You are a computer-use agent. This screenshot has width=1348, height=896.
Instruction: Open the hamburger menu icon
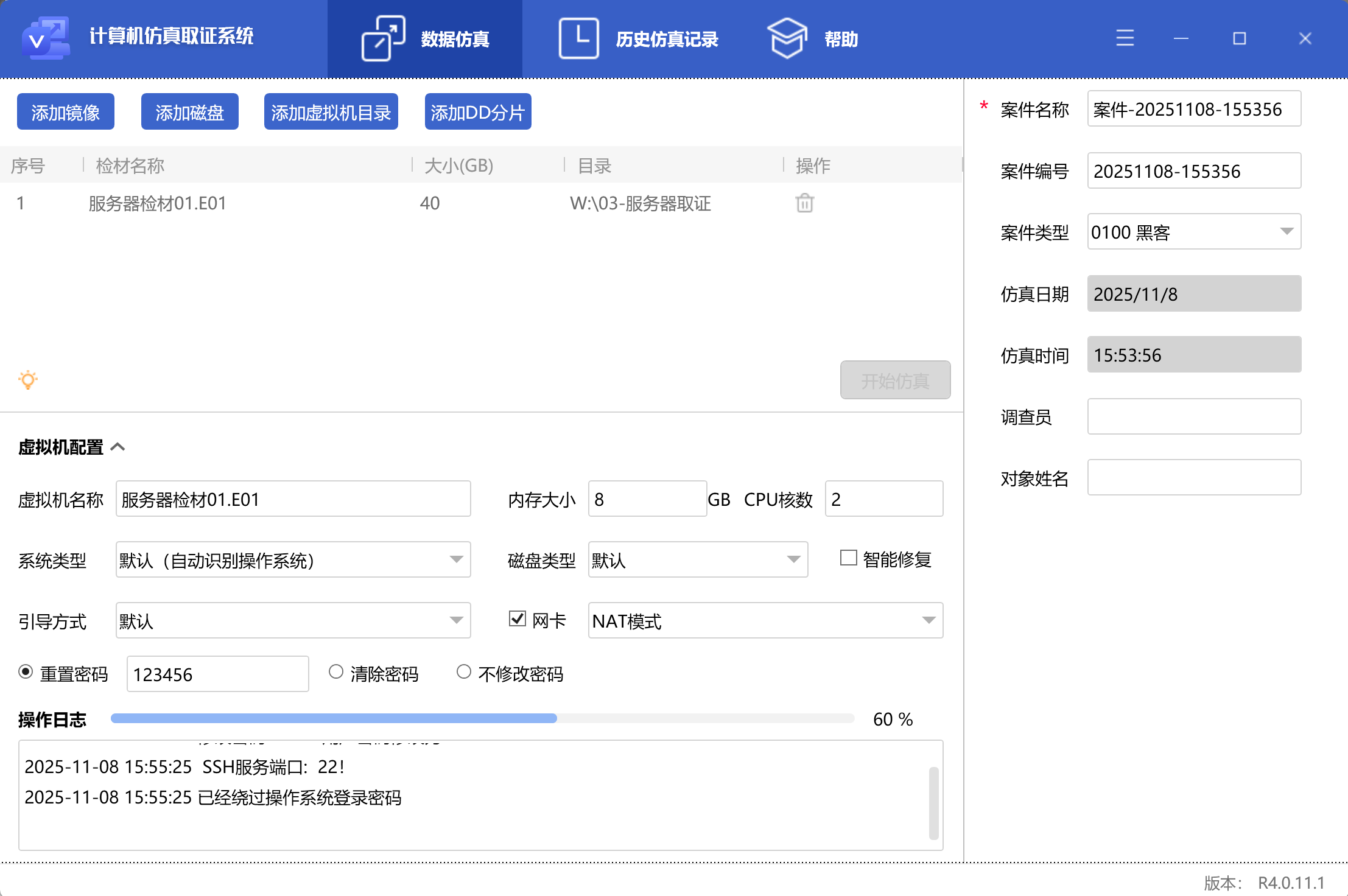[x=1125, y=38]
